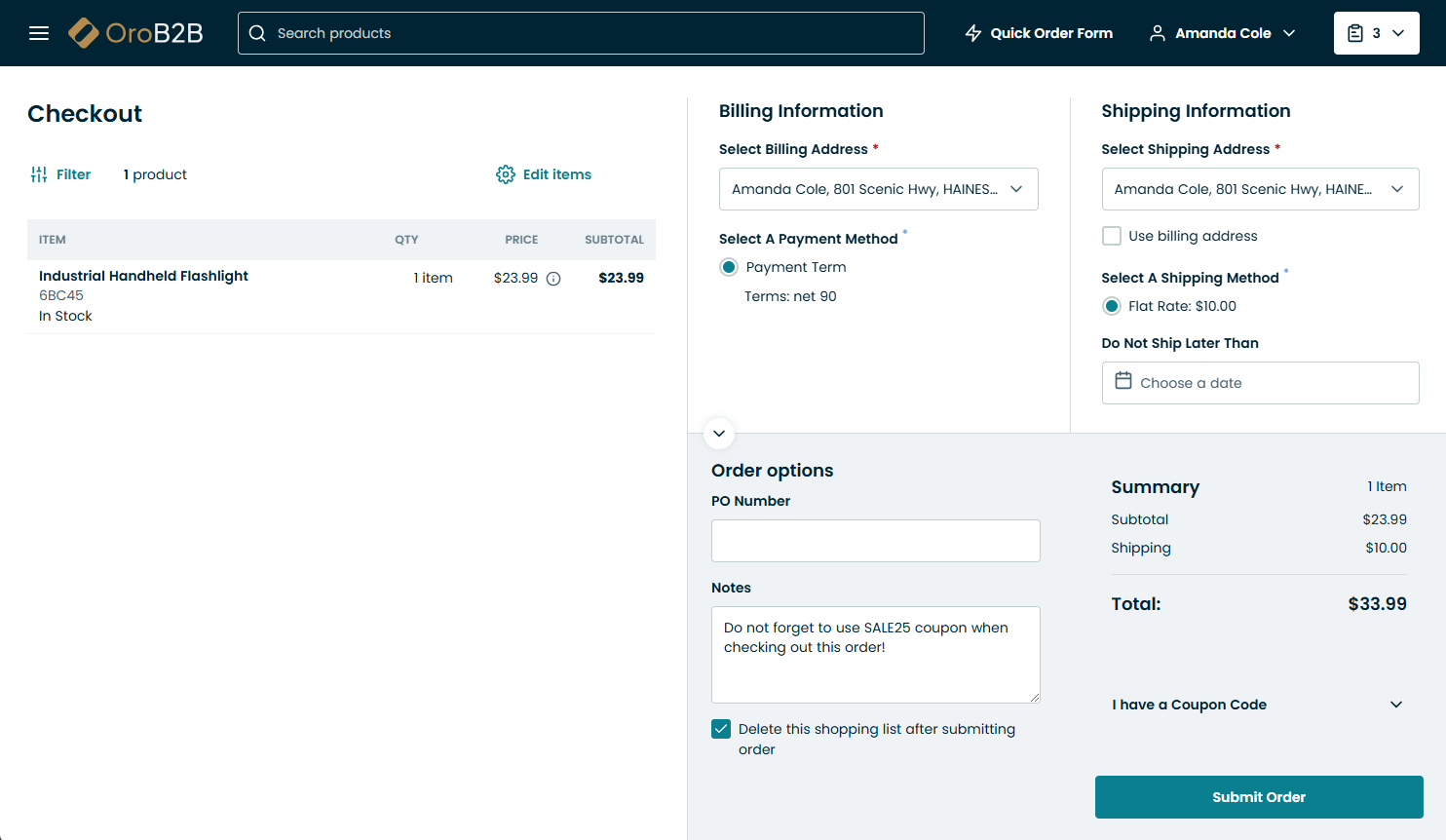
Task: Click the price info icon next to $23.99
Action: pos(553,279)
